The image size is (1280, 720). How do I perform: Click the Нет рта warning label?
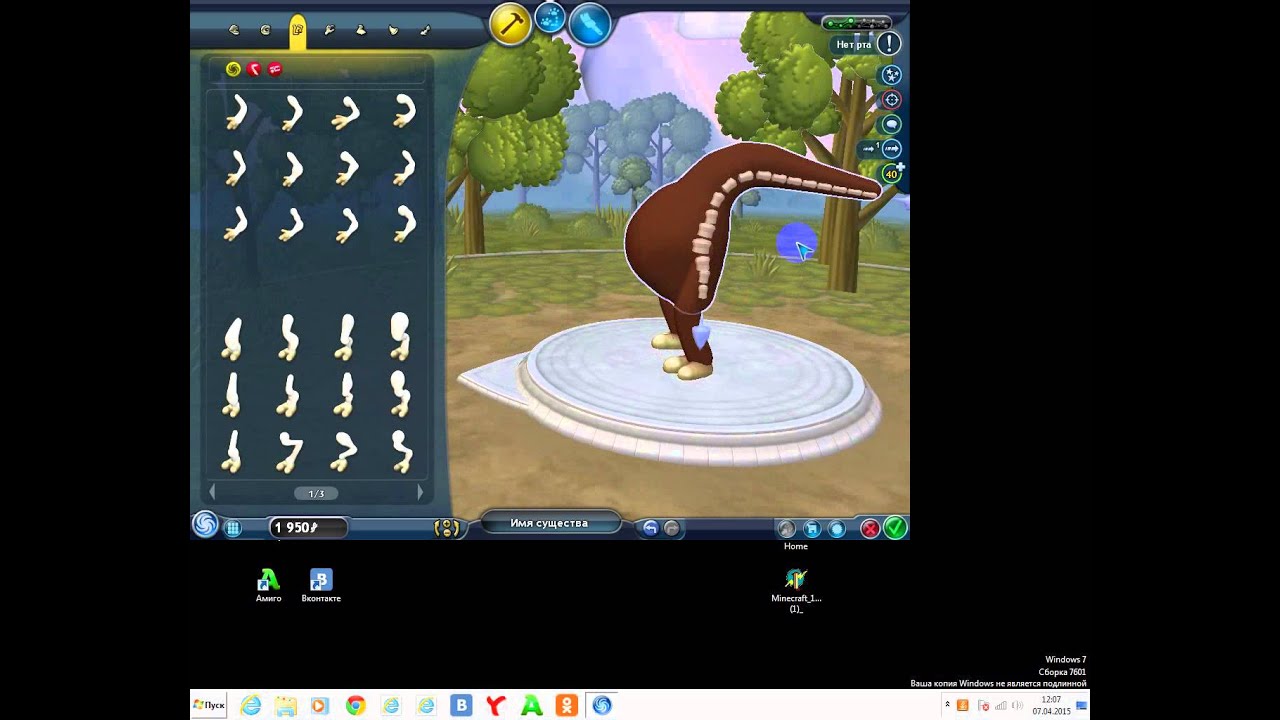pyautogui.click(x=853, y=45)
